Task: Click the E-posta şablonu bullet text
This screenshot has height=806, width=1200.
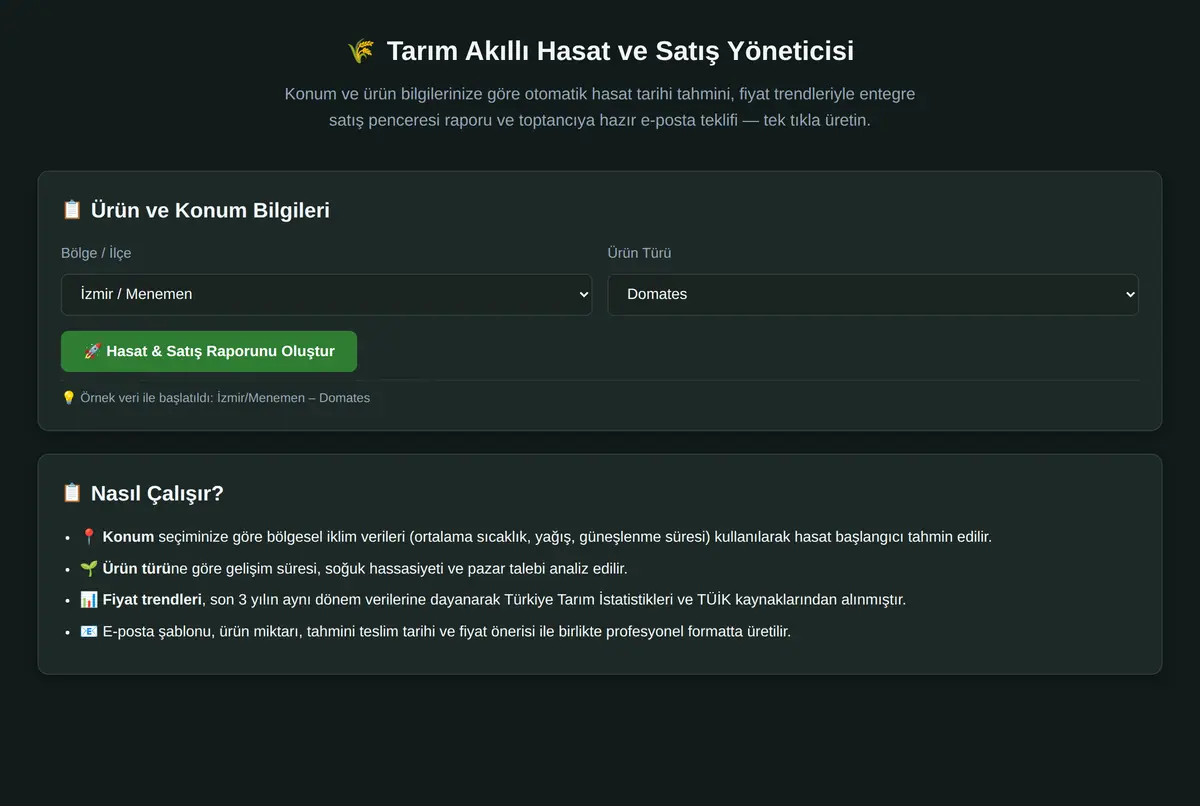Action: pos(447,632)
